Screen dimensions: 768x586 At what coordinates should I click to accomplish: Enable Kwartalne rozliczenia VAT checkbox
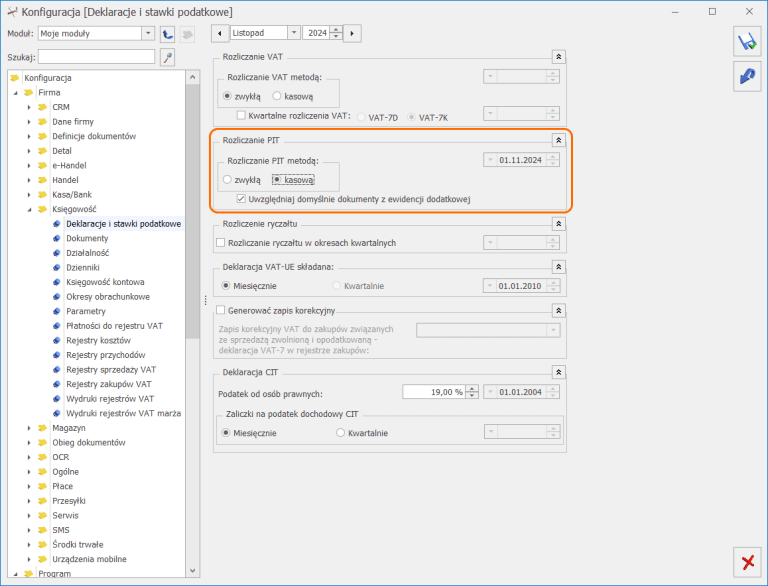pyautogui.click(x=241, y=116)
